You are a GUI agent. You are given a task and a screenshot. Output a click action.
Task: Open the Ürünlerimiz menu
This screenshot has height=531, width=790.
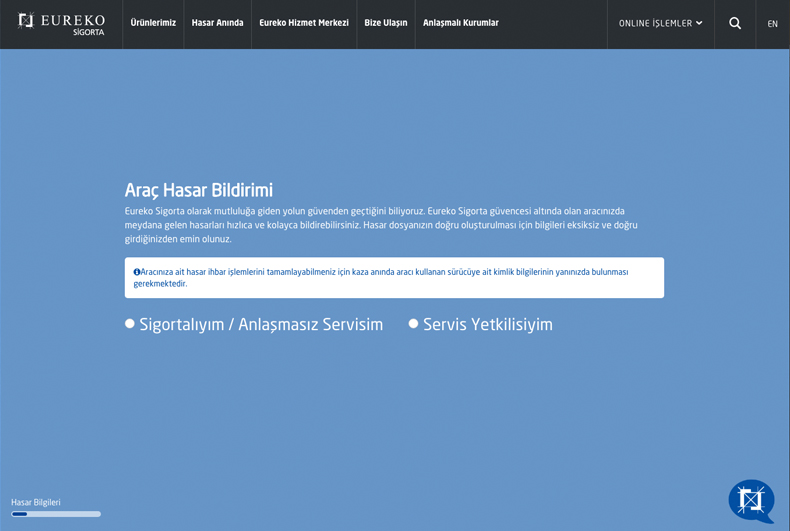pos(153,23)
